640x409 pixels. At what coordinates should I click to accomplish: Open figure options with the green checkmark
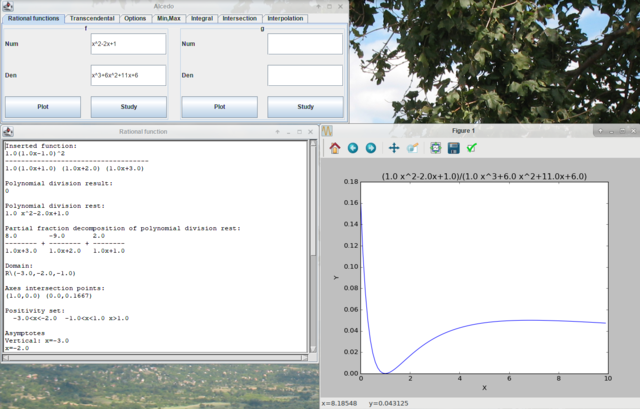[x=472, y=148]
